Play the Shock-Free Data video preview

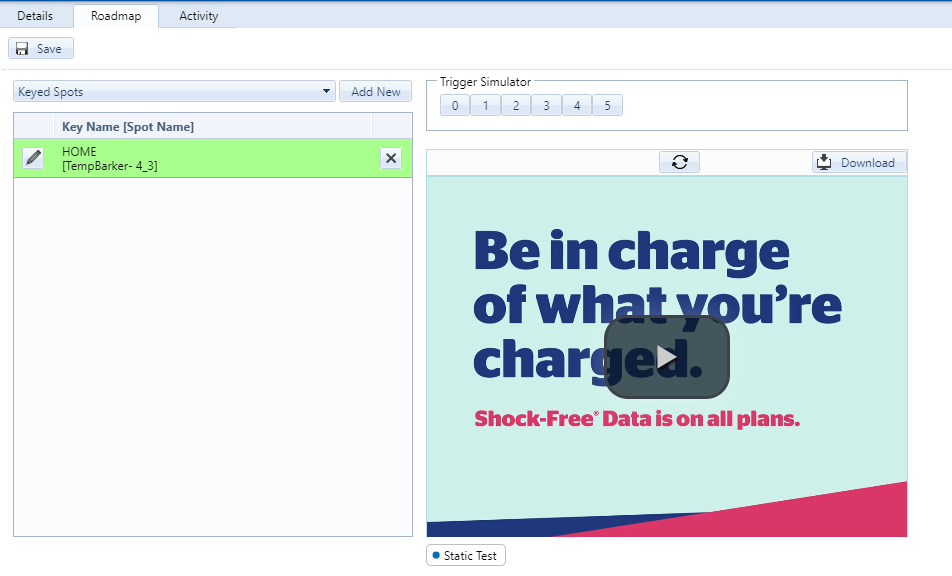point(667,357)
